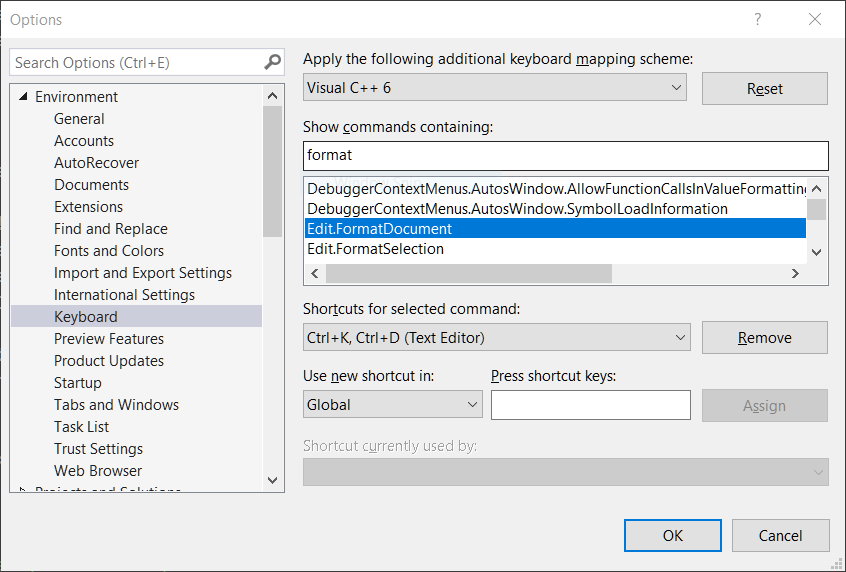
Task: Click the Cancel button
Action: [780, 535]
